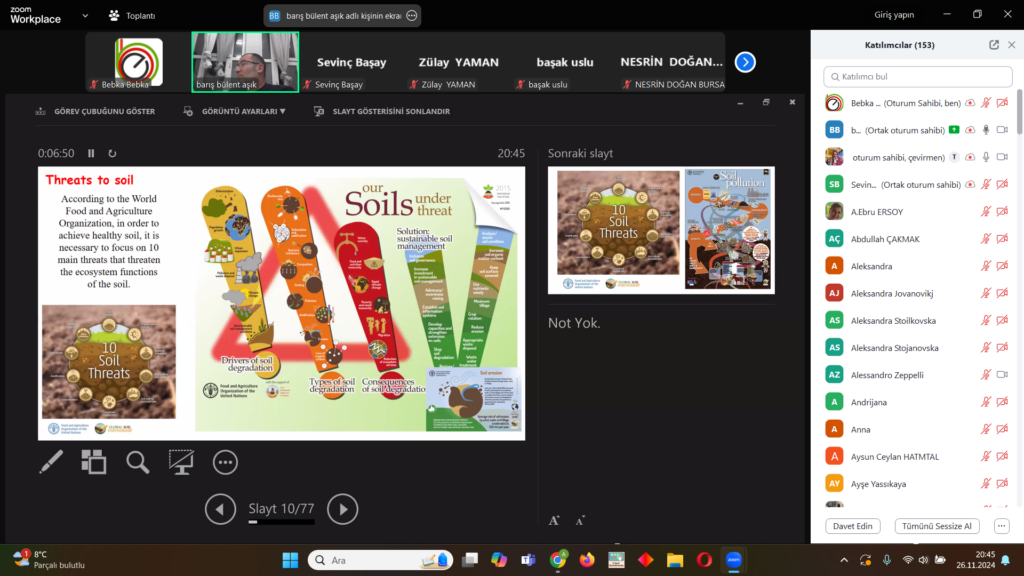The width and height of the screenshot is (1024, 576).
Task: Expand the Görüntü Ayarları dropdown
Action: point(236,112)
